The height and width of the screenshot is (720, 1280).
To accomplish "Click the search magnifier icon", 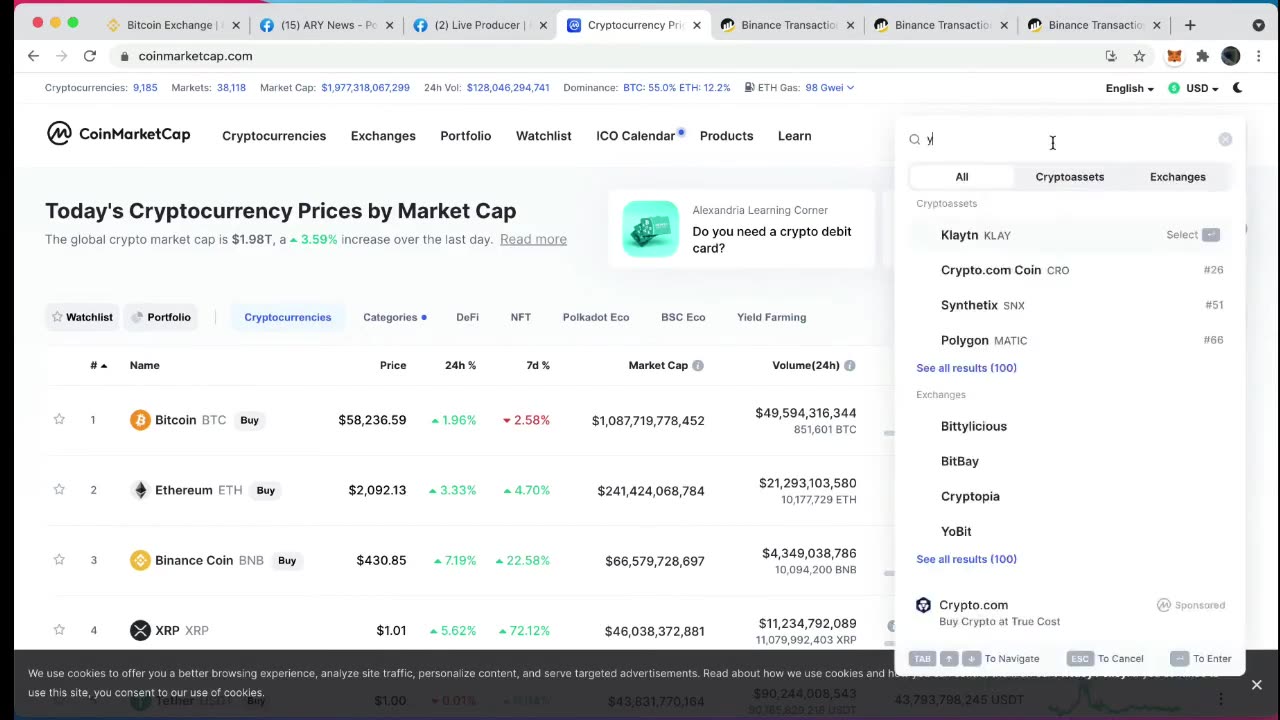I will point(914,140).
